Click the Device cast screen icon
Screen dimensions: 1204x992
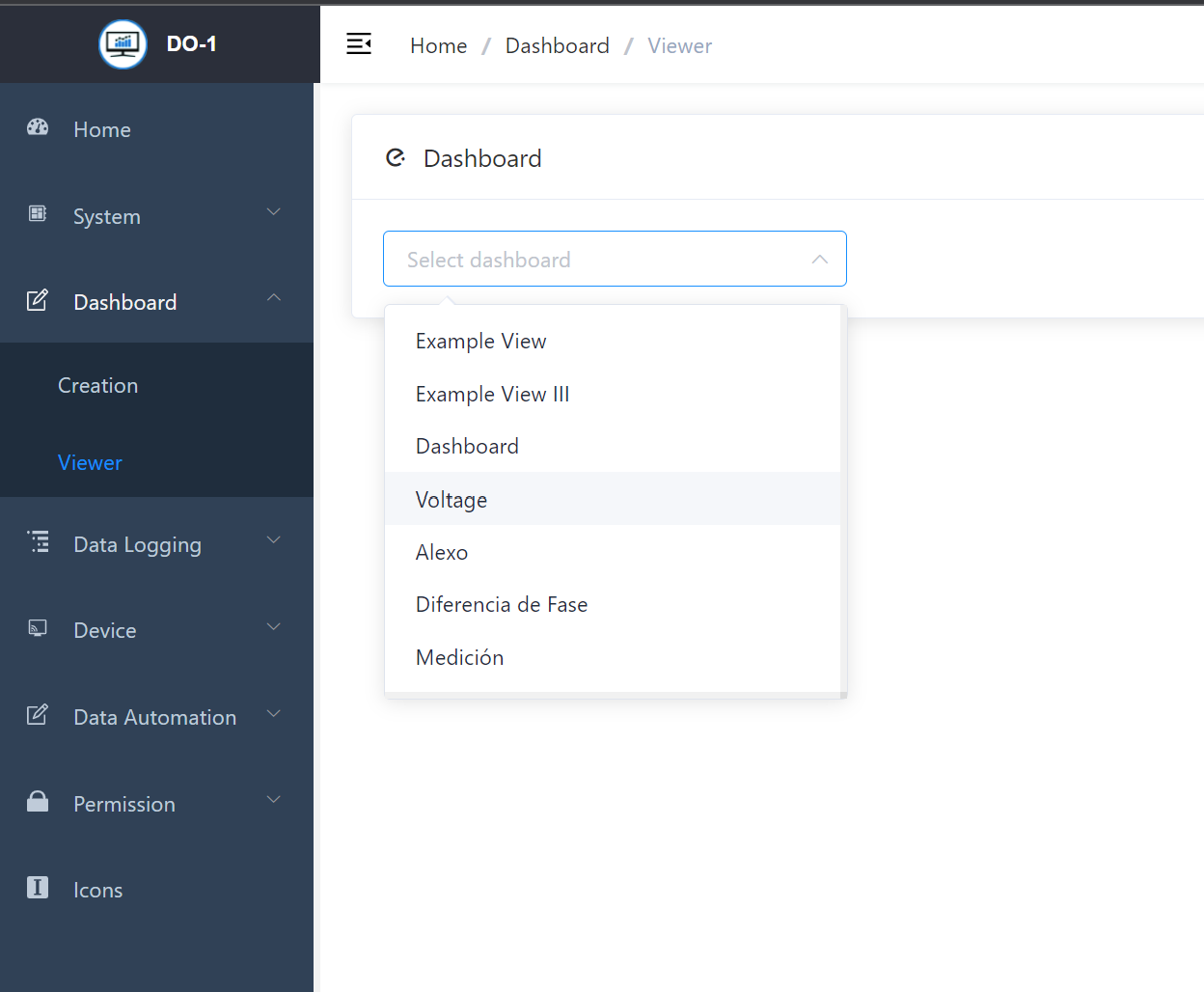[x=38, y=628]
